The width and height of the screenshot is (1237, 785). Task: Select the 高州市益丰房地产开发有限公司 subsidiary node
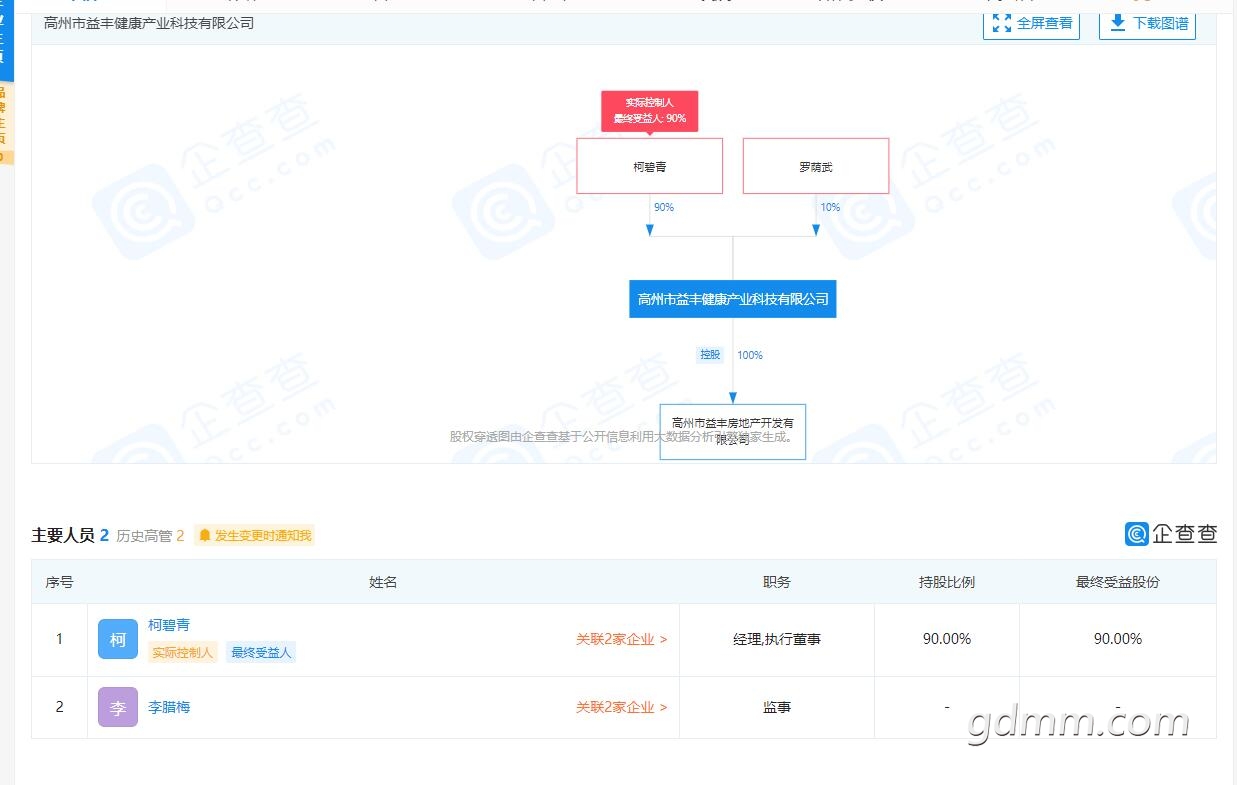coord(732,431)
